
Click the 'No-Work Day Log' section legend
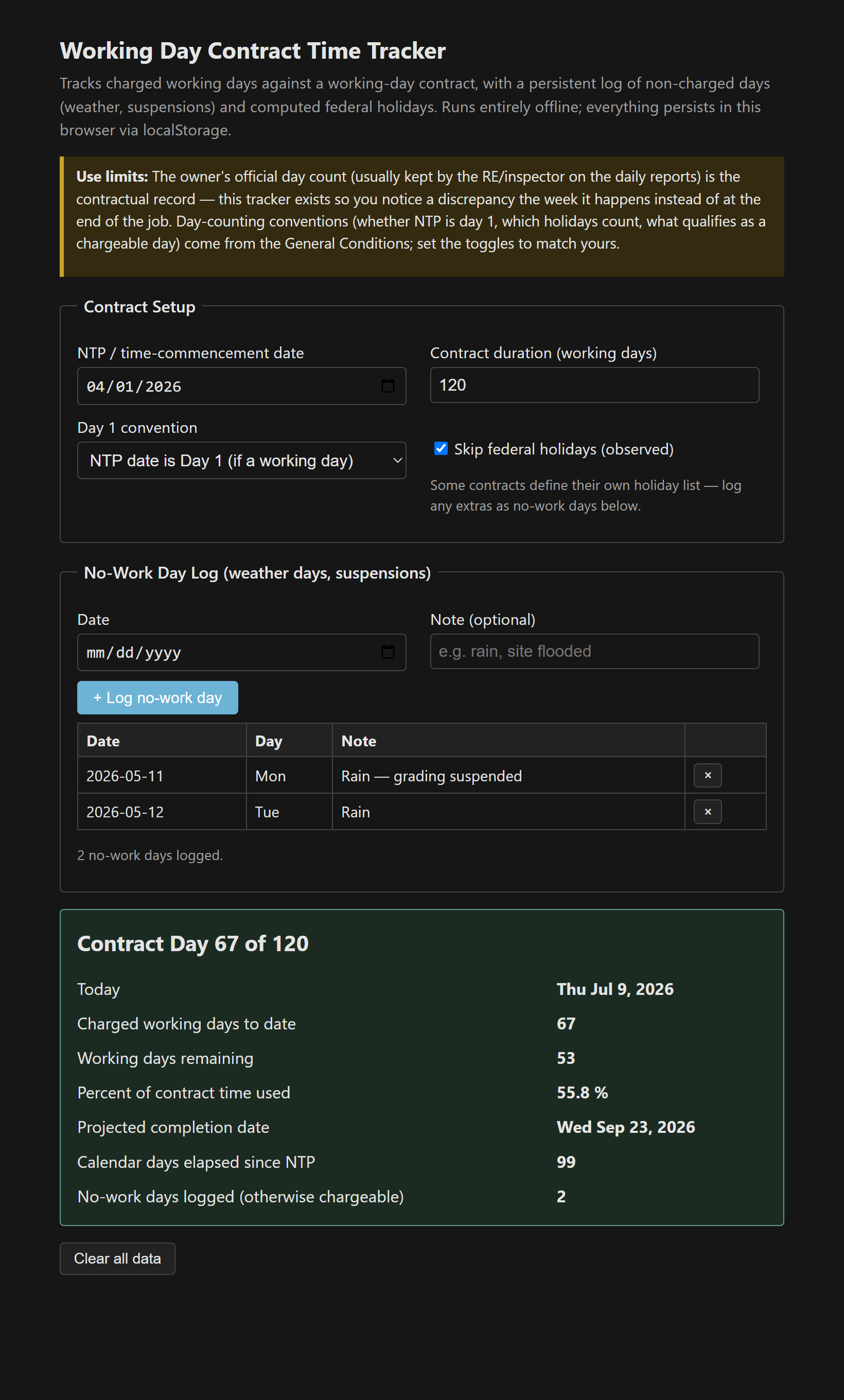tap(257, 573)
